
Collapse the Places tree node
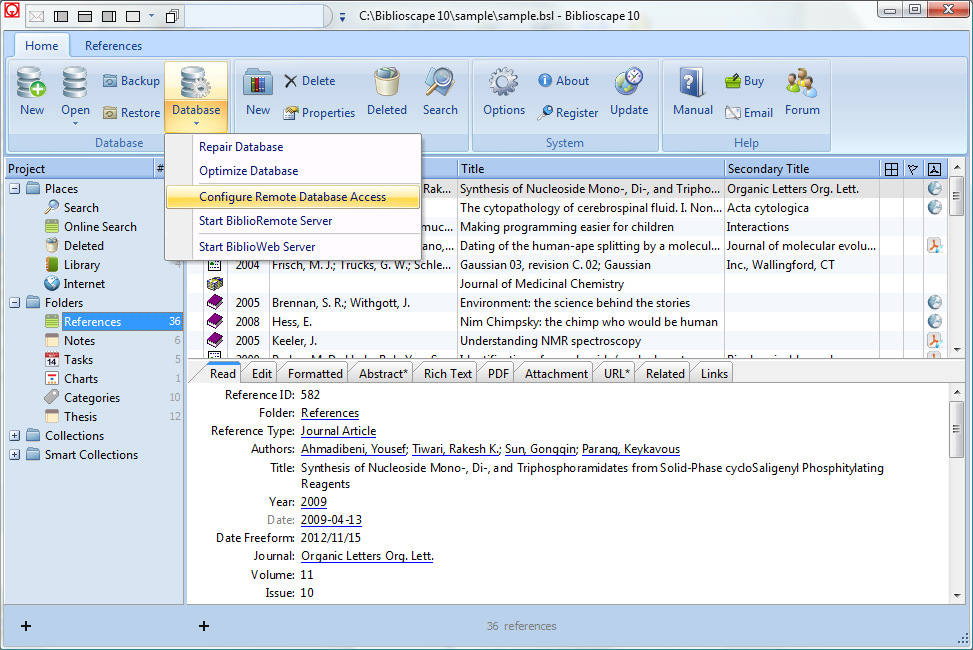(x=15, y=189)
